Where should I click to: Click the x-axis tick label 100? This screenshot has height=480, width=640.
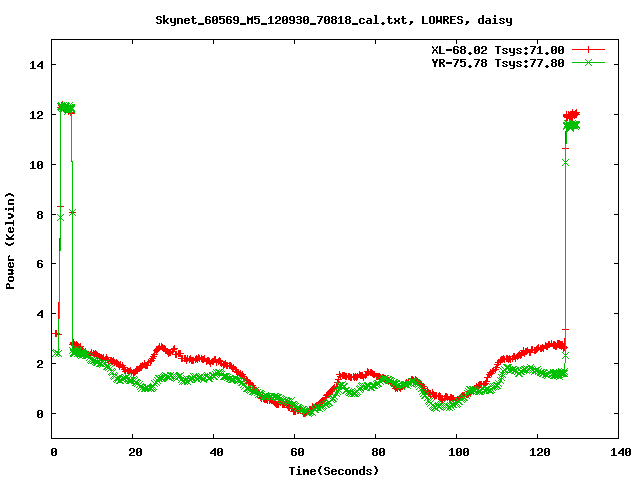pyautogui.click(x=458, y=452)
